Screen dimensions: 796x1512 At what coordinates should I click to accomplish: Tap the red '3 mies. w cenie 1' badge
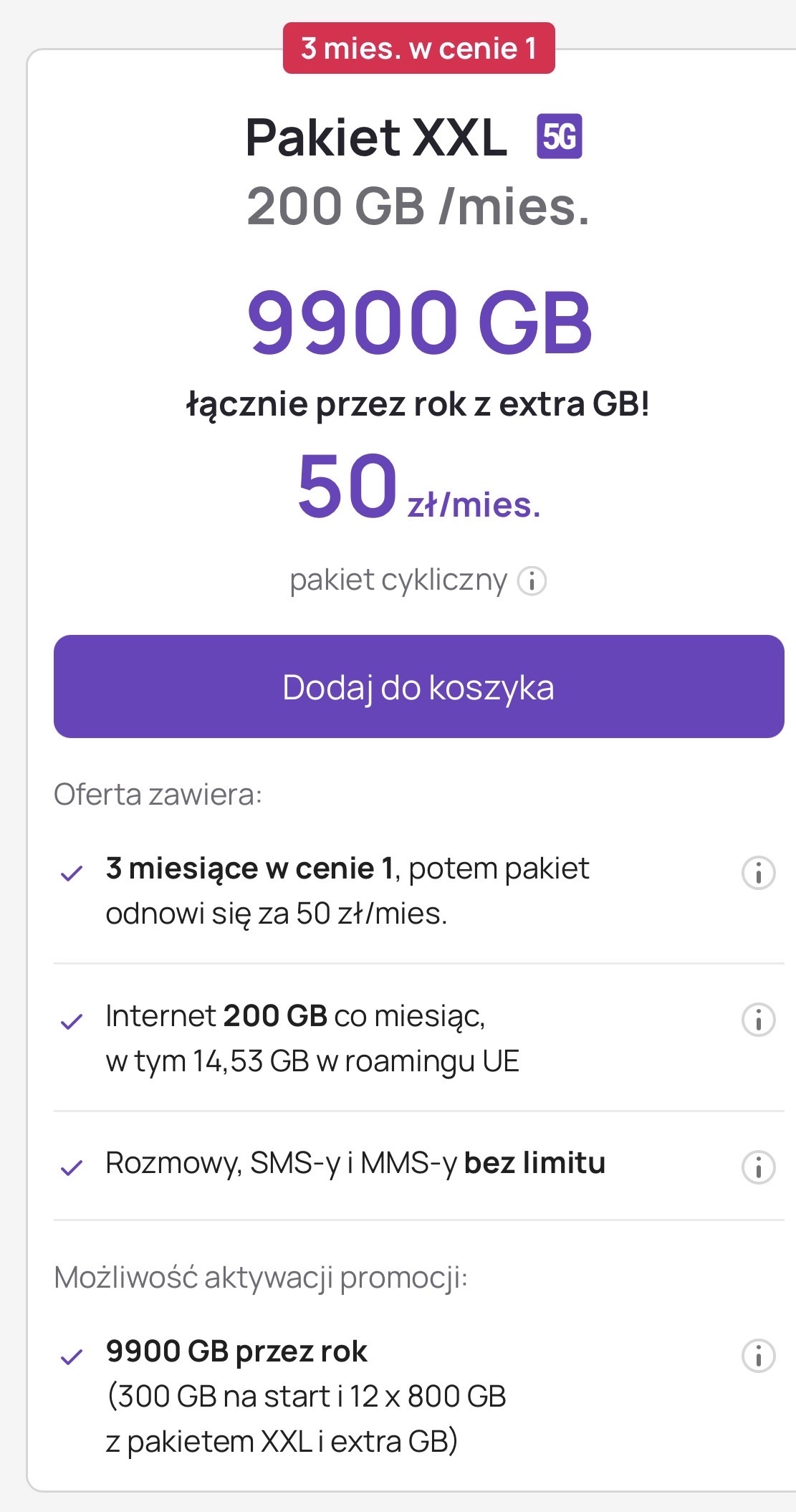[x=418, y=48]
